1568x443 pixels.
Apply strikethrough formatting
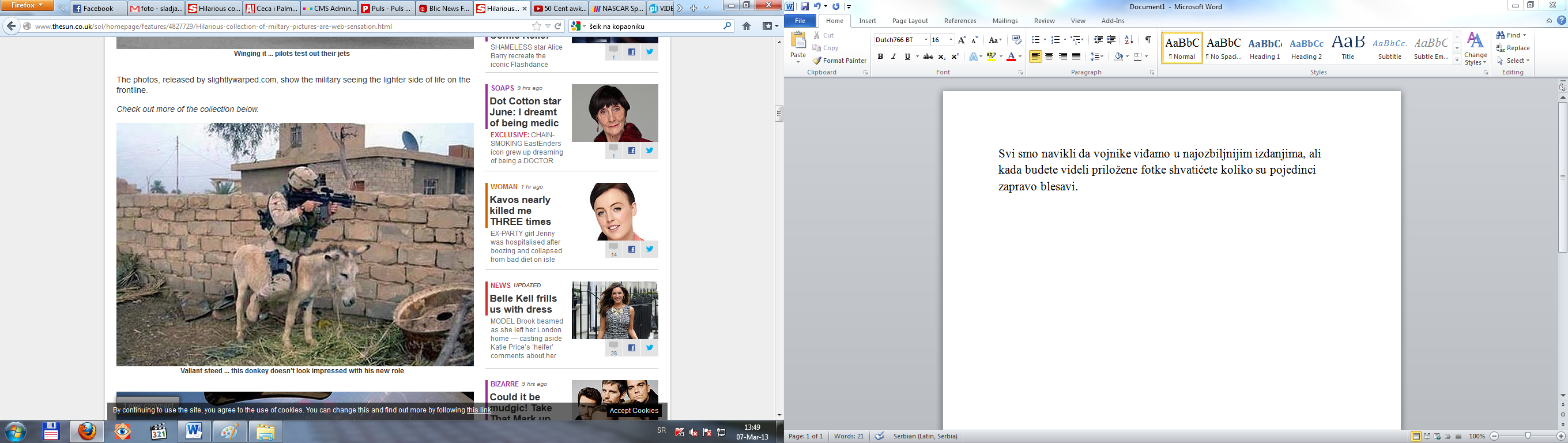(928, 57)
